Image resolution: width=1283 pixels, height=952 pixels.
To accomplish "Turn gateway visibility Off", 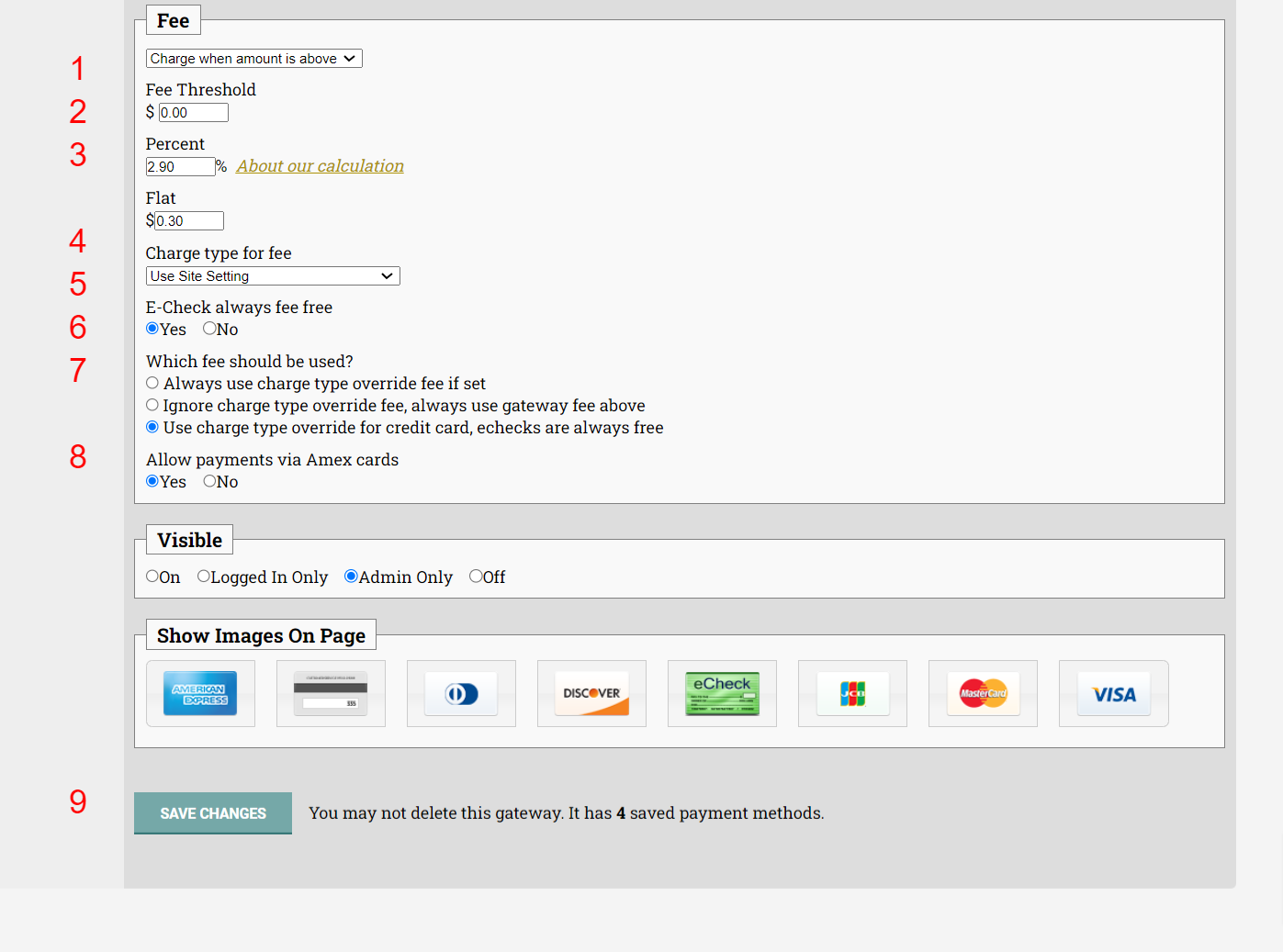I will 474,576.
